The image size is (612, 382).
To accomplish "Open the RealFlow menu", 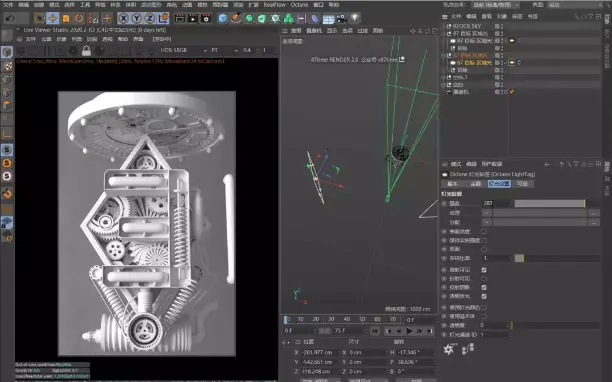I will tap(274, 5).
